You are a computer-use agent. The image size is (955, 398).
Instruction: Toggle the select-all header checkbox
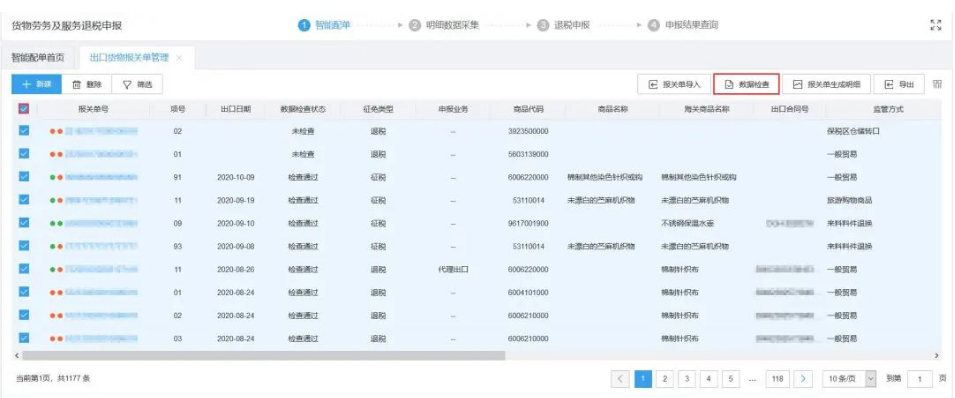pyautogui.click(x=24, y=109)
